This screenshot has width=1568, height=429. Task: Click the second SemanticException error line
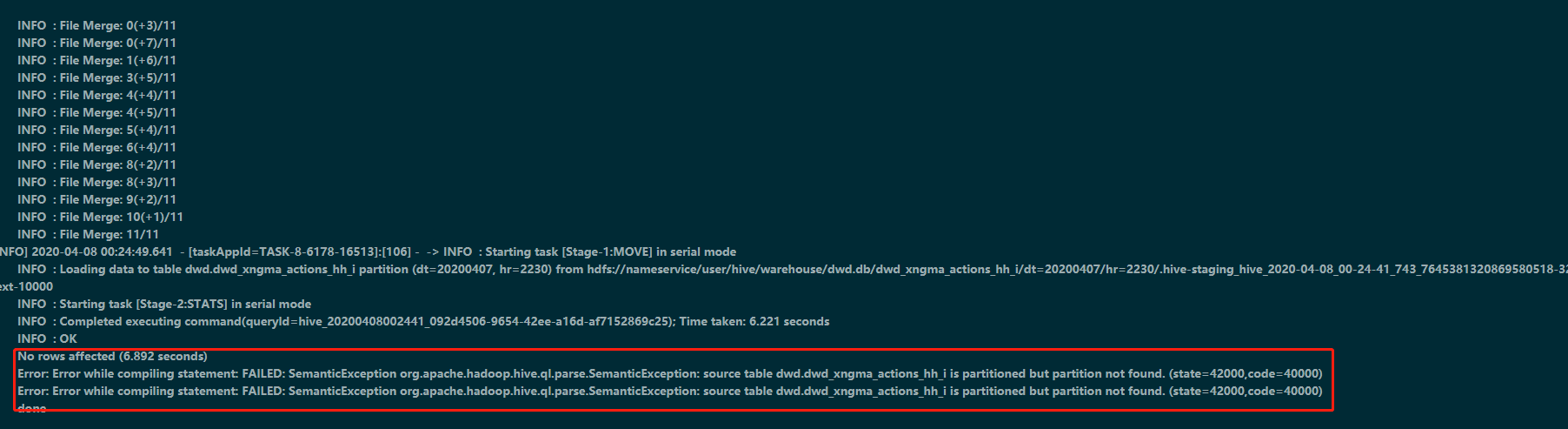click(670, 391)
